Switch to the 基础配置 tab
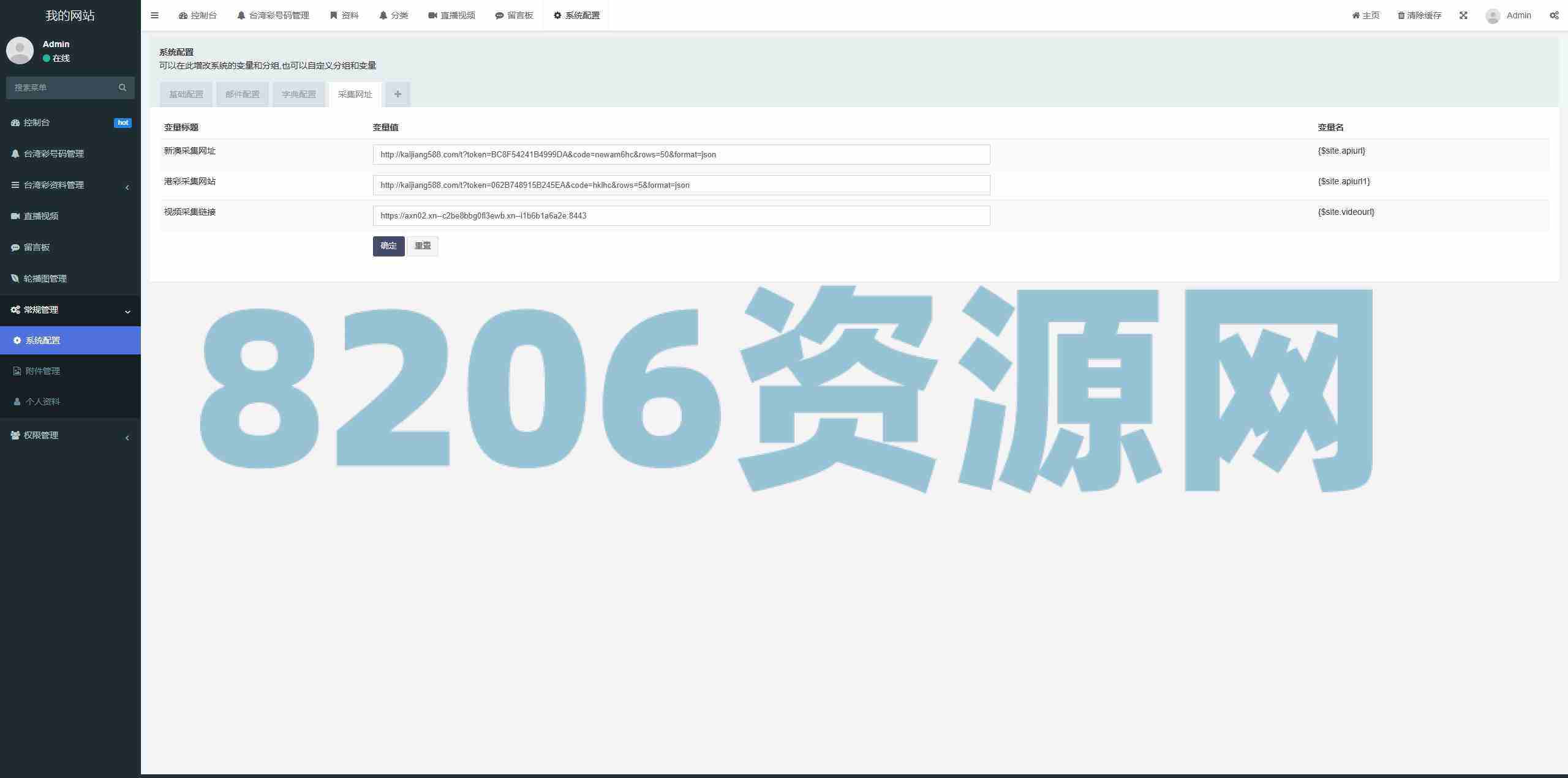 (x=186, y=94)
